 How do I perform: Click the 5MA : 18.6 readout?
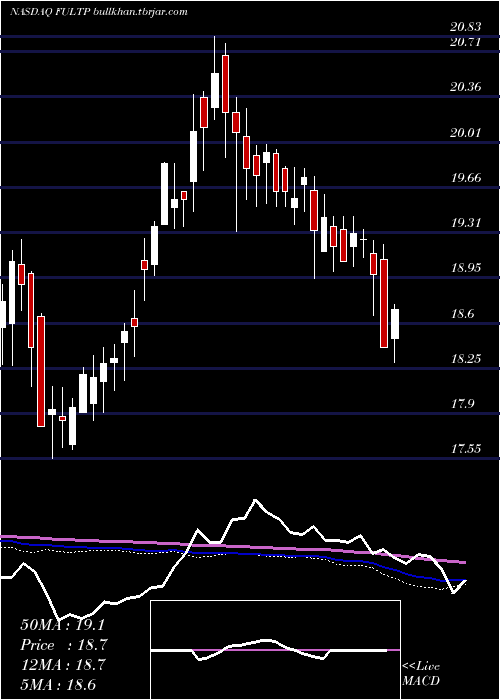pos(58,684)
